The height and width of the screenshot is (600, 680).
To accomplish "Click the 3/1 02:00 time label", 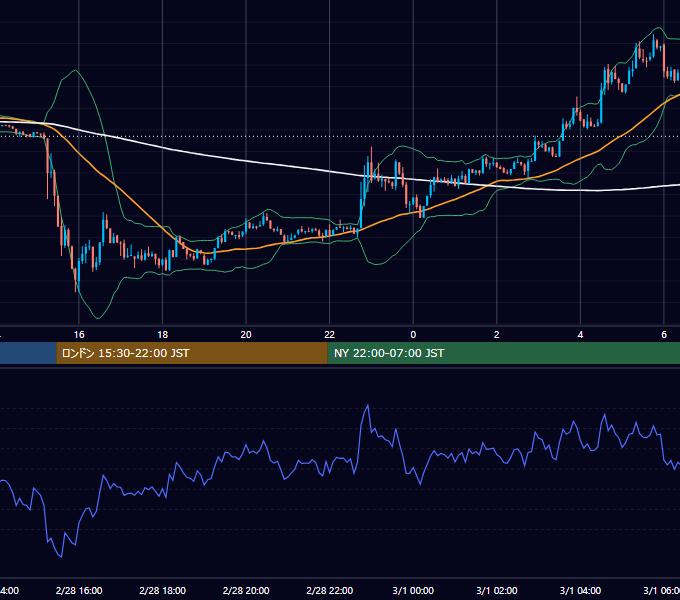I will [x=497, y=590].
